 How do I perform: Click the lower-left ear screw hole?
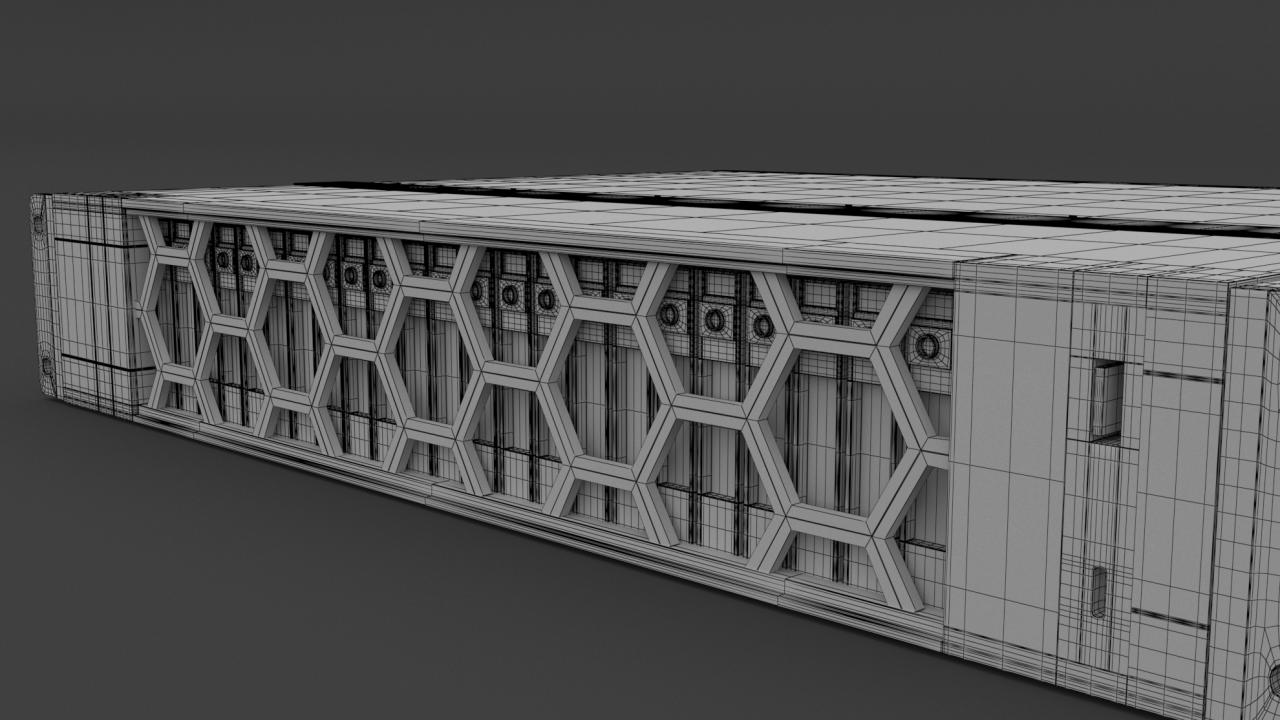[x=47, y=363]
